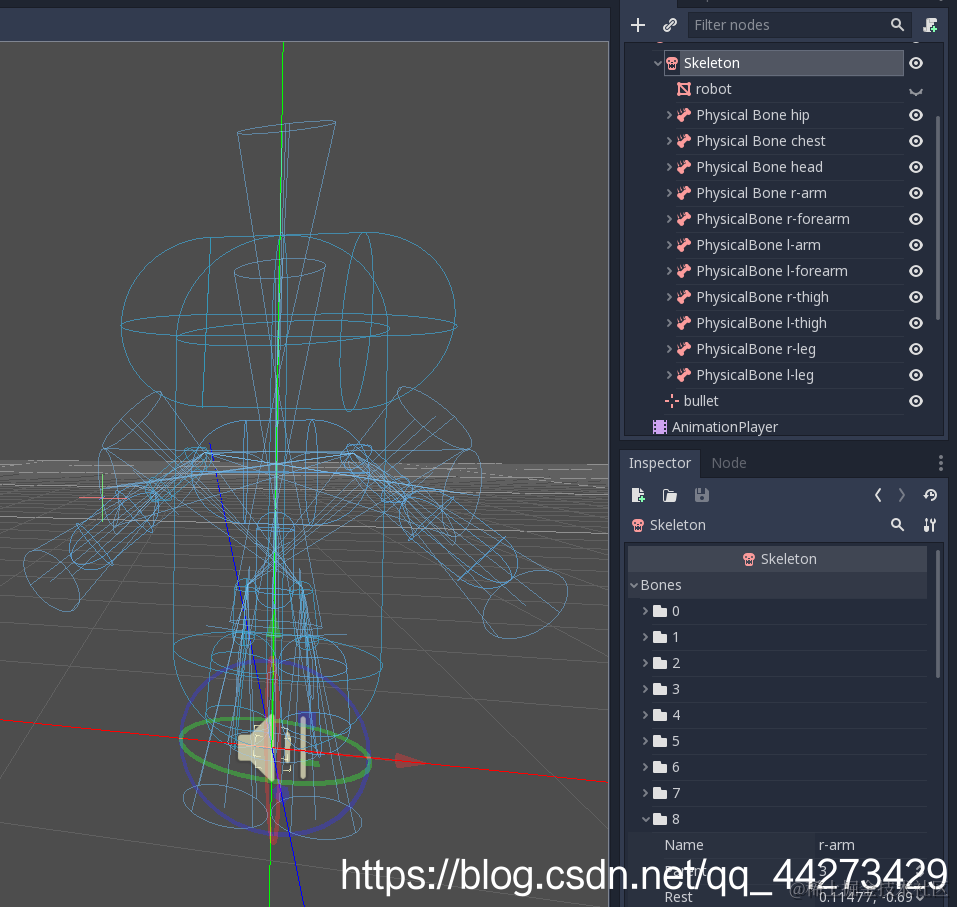Toggle visibility of bullet node
Image resolution: width=957 pixels, height=907 pixels.
(915, 401)
